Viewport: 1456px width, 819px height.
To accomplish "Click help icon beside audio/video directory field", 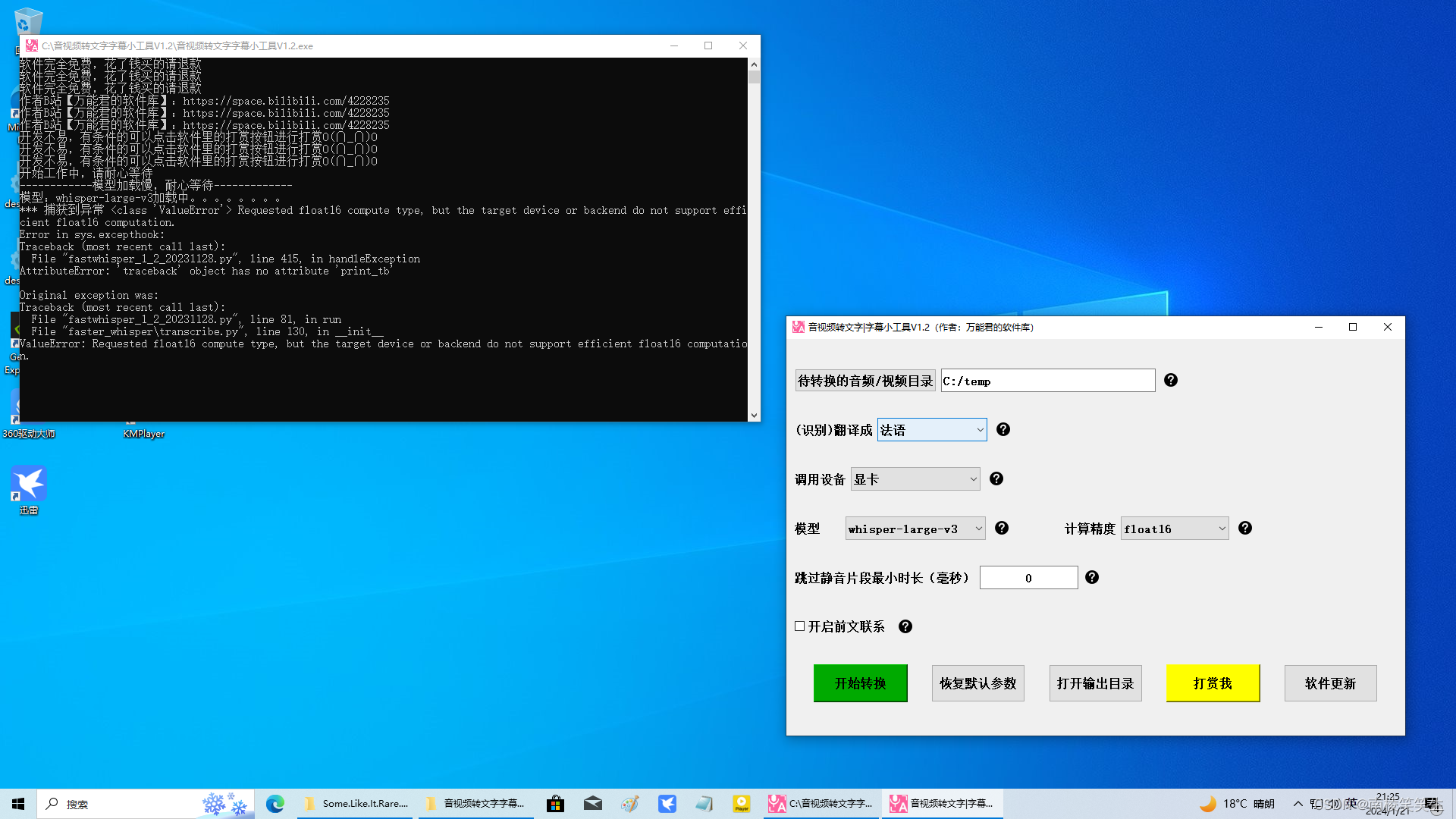I will (x=1171, y=380).
